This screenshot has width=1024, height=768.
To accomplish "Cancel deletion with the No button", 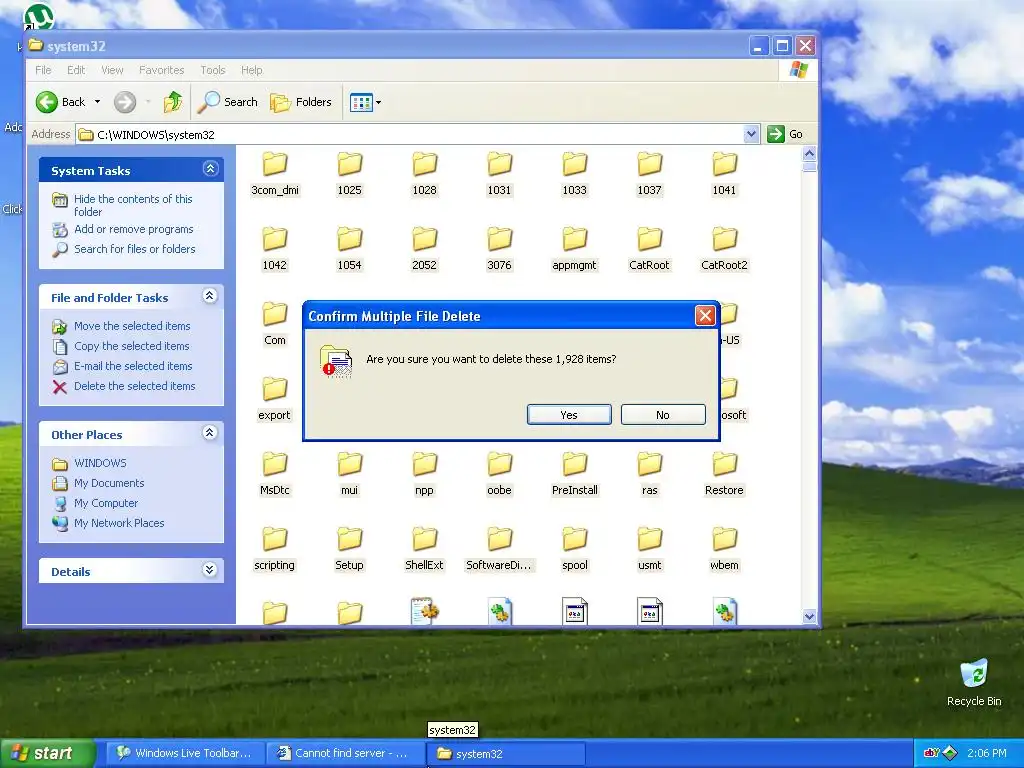I will point(663,415).
